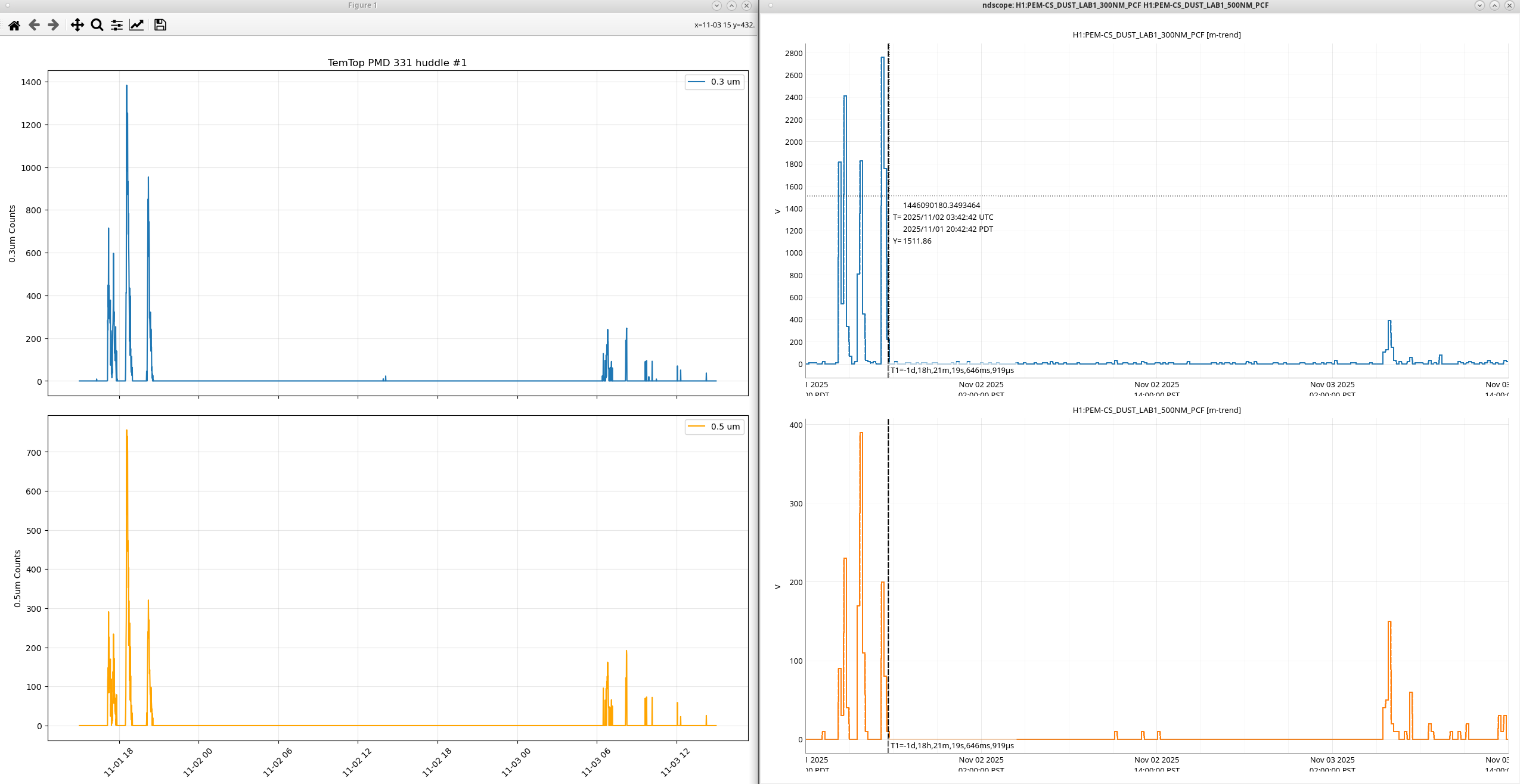Minimize the ndscope window with the down chevron
Viewport: 1520px width, 784px height.
click(1479, 5)
